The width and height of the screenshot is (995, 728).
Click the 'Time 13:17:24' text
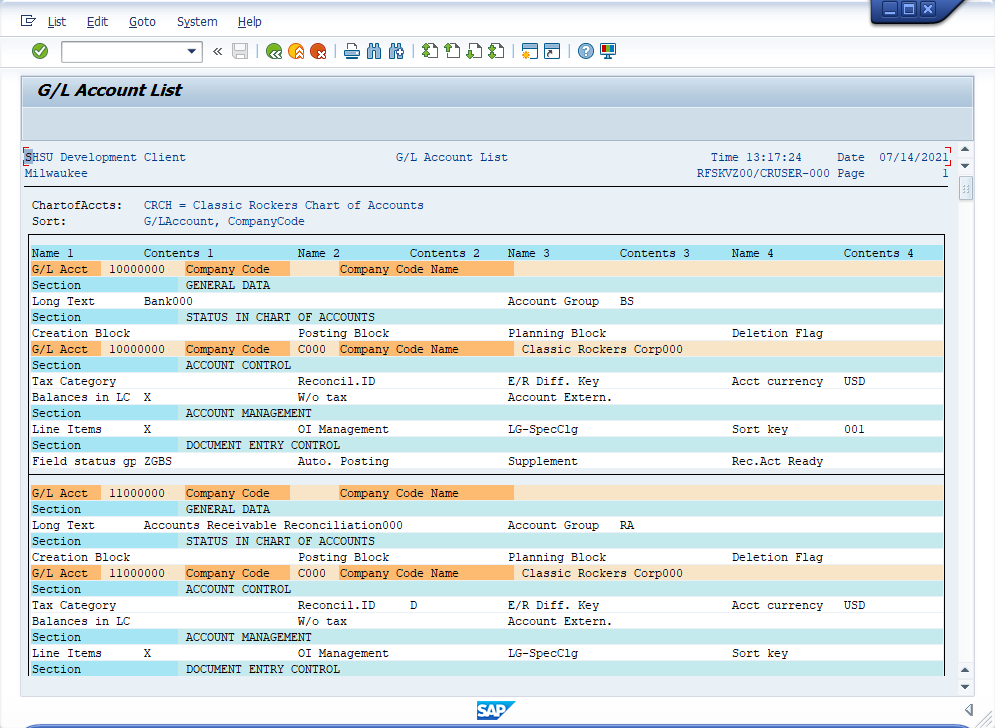[756, 157]
